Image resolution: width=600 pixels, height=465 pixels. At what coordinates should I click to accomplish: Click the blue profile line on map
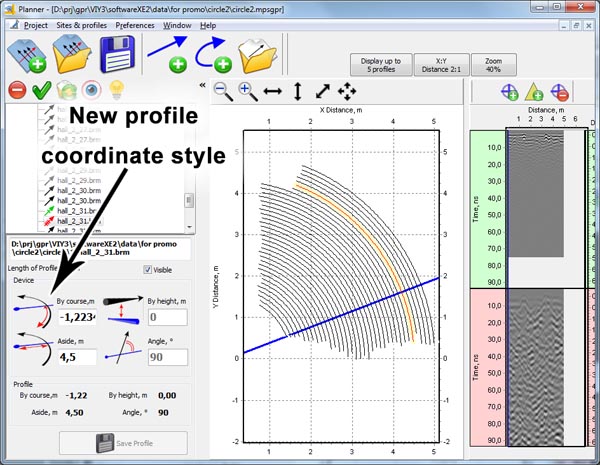(341, 315)
